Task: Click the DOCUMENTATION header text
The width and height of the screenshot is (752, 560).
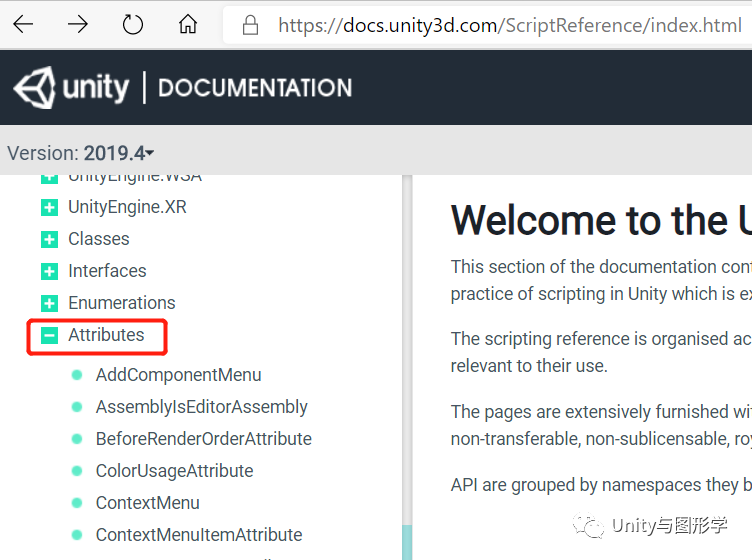Action: [255, 88]
